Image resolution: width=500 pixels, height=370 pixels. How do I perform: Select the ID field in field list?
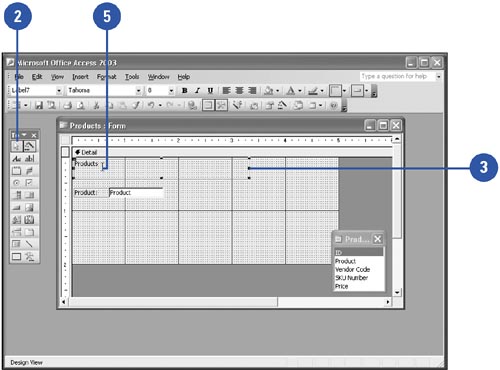(359, 252)
